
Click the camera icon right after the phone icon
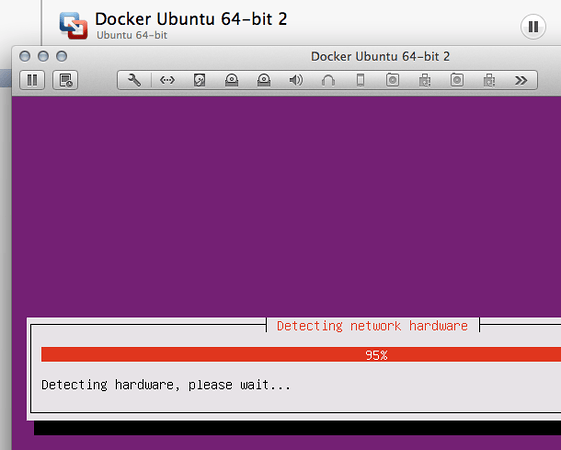[x=392, y=80]
